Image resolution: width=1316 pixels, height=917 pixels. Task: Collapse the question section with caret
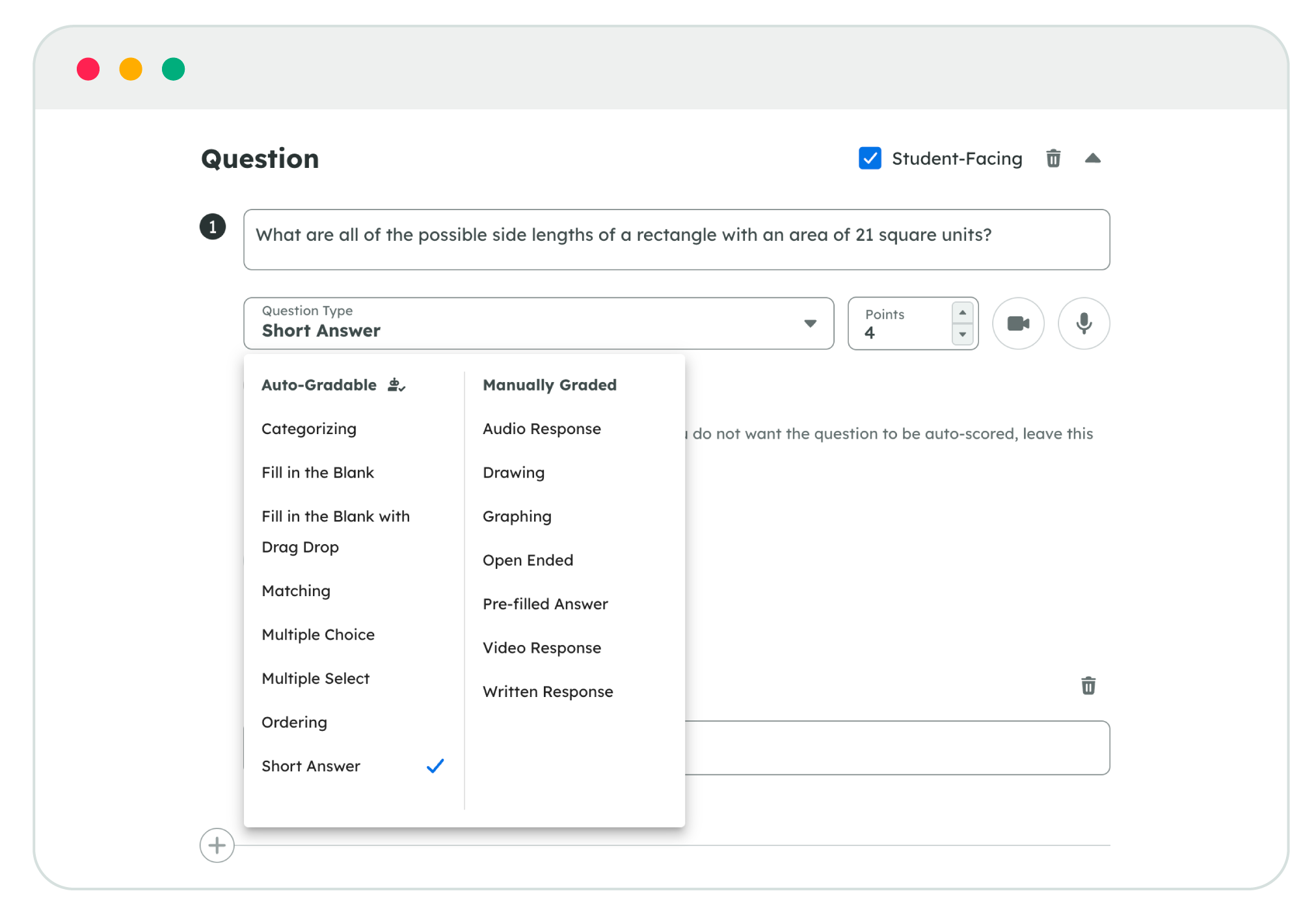coord(1093,158)
